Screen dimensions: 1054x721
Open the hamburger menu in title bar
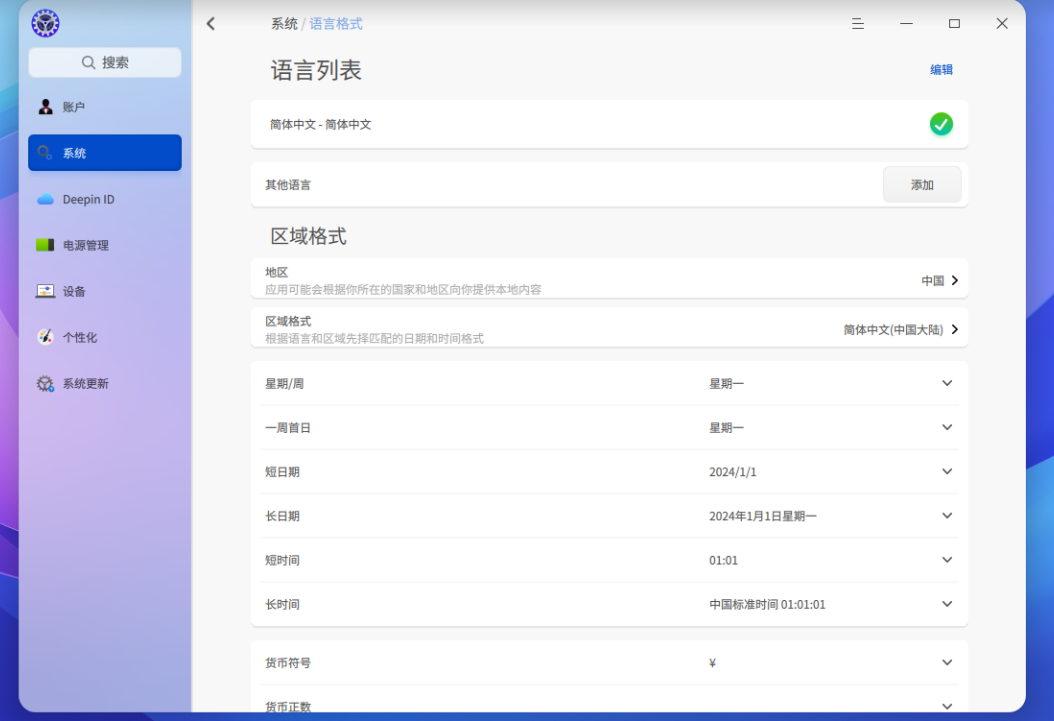tap(857, 23)
